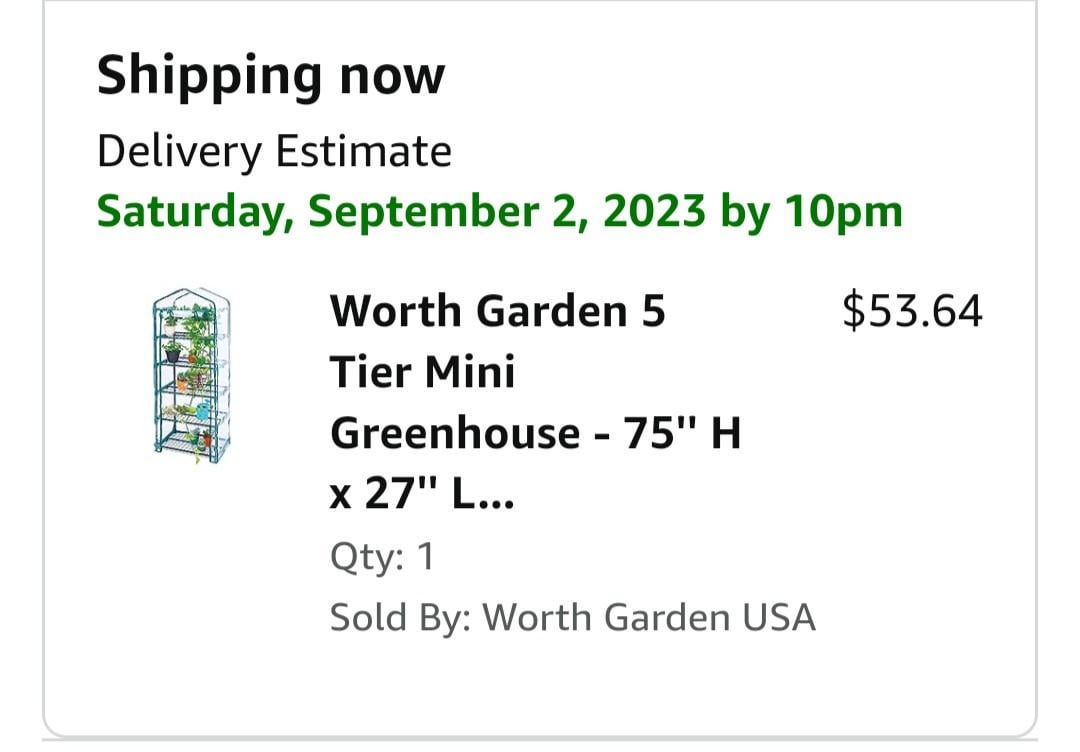The width and height of the screenshot is (1080, 752).
Task: Select the year "2023" in the delivery estimate
Action: (x=654, y=212)
